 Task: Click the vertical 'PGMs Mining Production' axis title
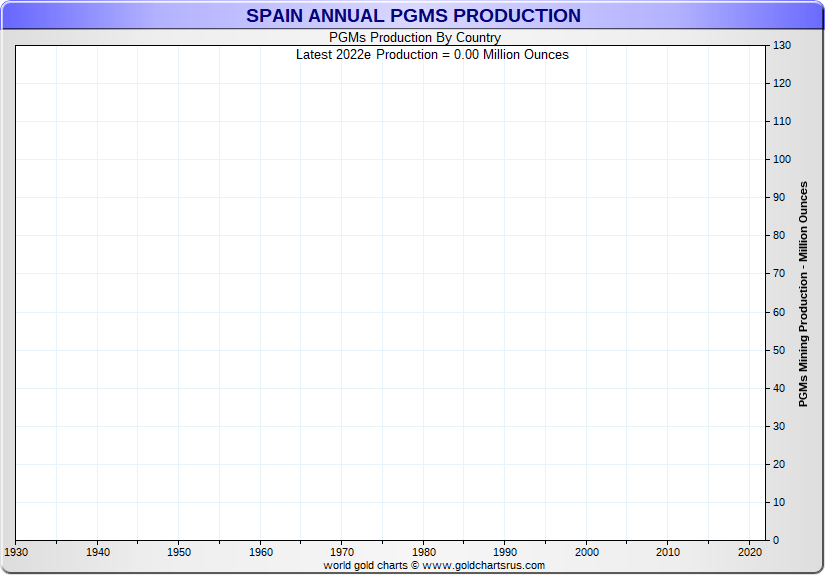[x=803, y=294]
